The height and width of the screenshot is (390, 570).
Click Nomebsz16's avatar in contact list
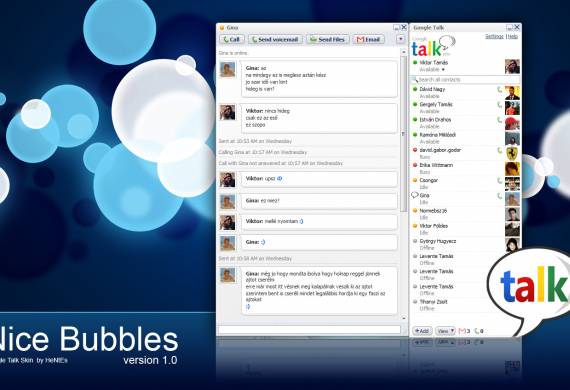click(x=512, y=214)
